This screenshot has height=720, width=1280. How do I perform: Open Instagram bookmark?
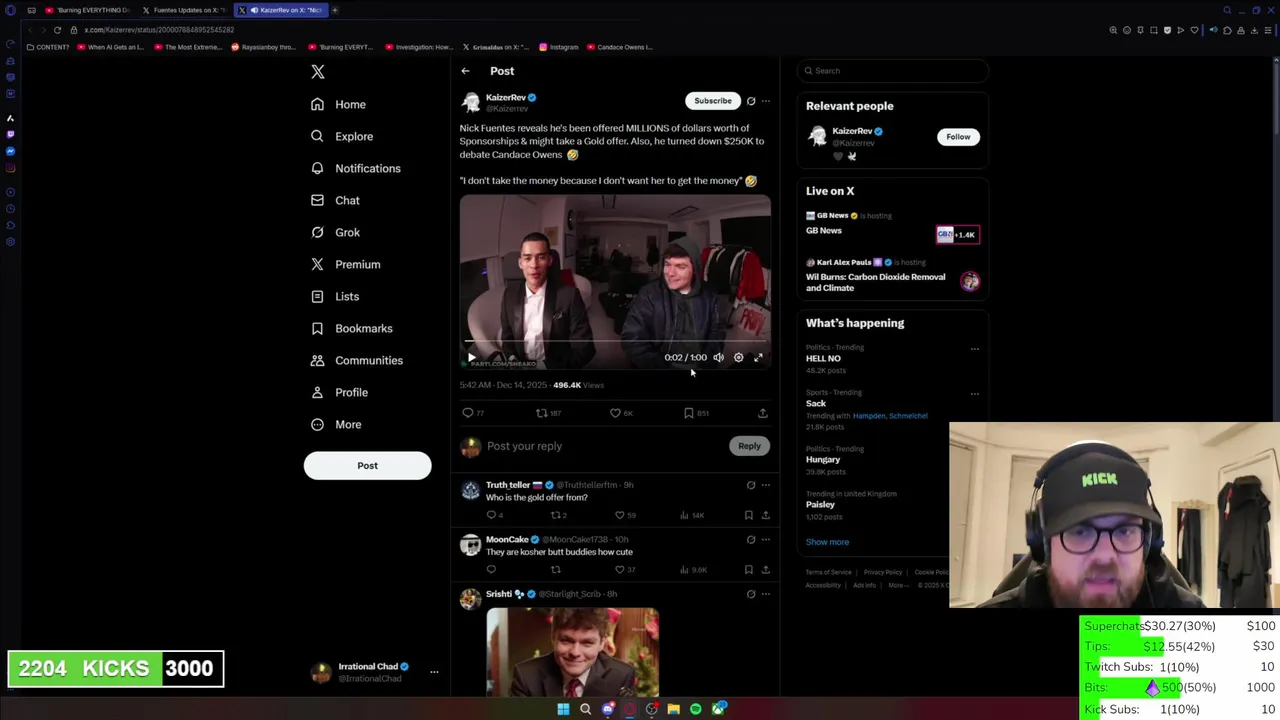558,47
